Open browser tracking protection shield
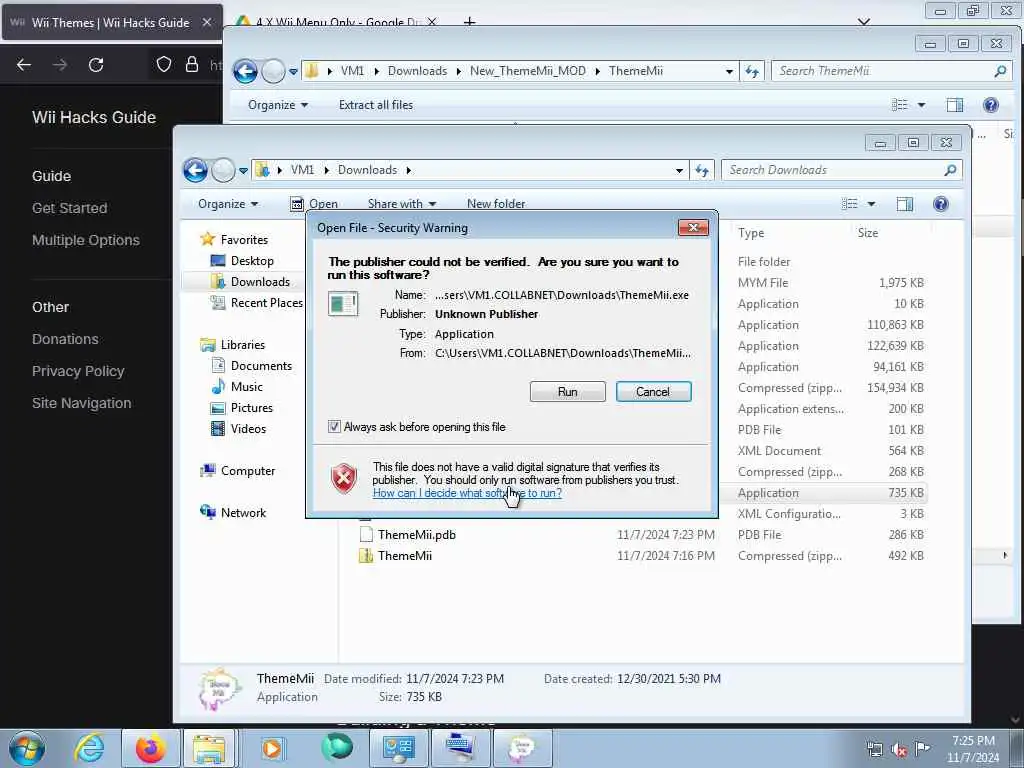The height and width of the screenshot is (768, 1024). click(x=164, y=64)
